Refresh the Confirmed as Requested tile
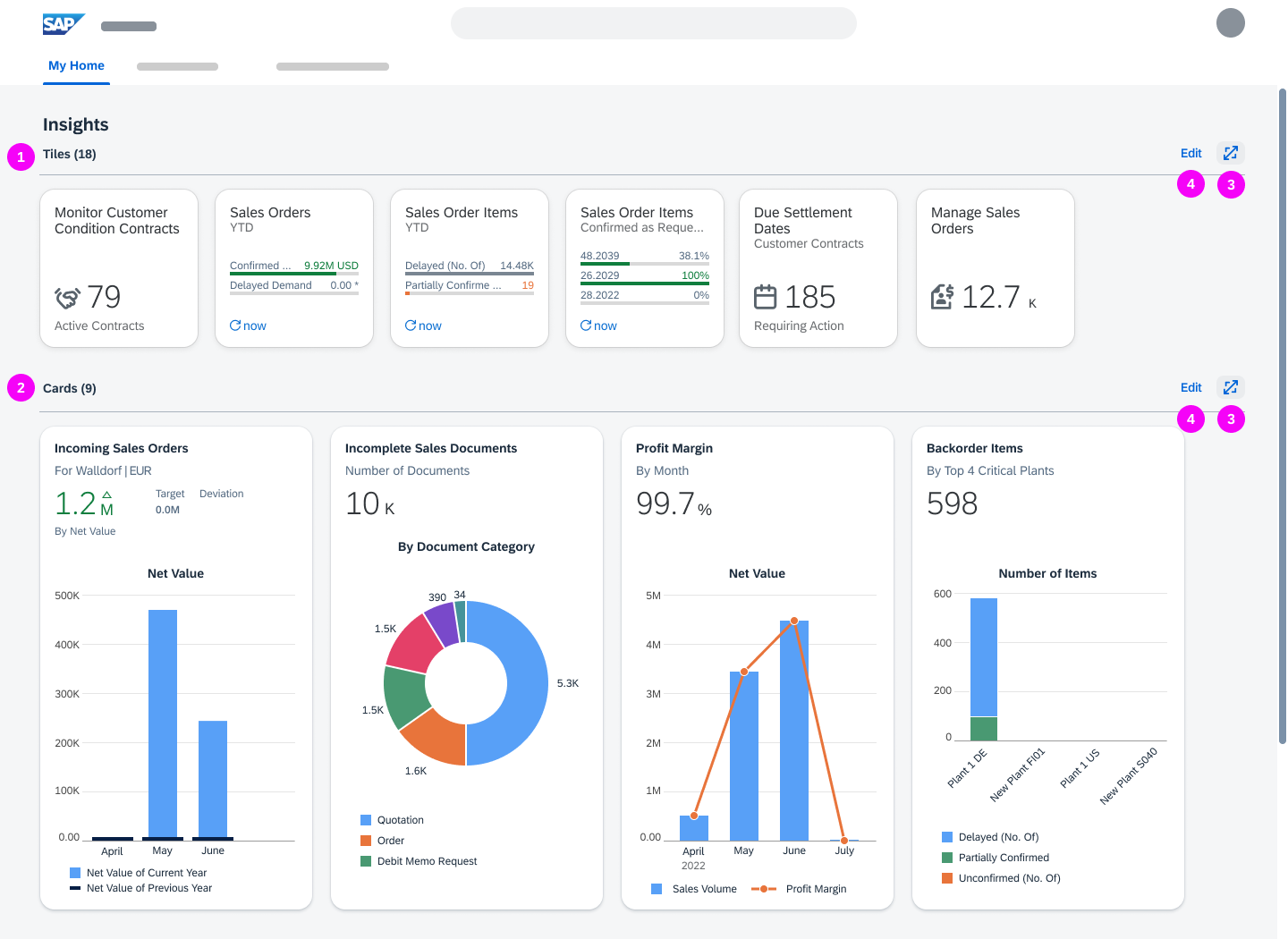 coord(598,326)
